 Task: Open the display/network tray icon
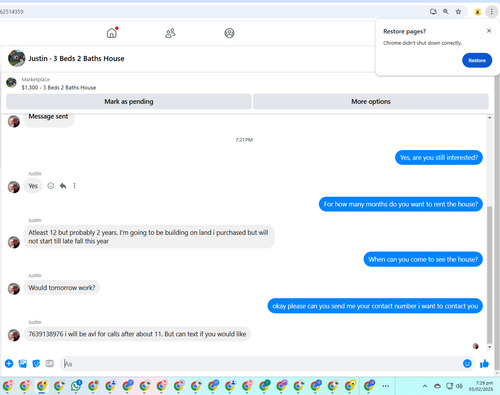450,386
